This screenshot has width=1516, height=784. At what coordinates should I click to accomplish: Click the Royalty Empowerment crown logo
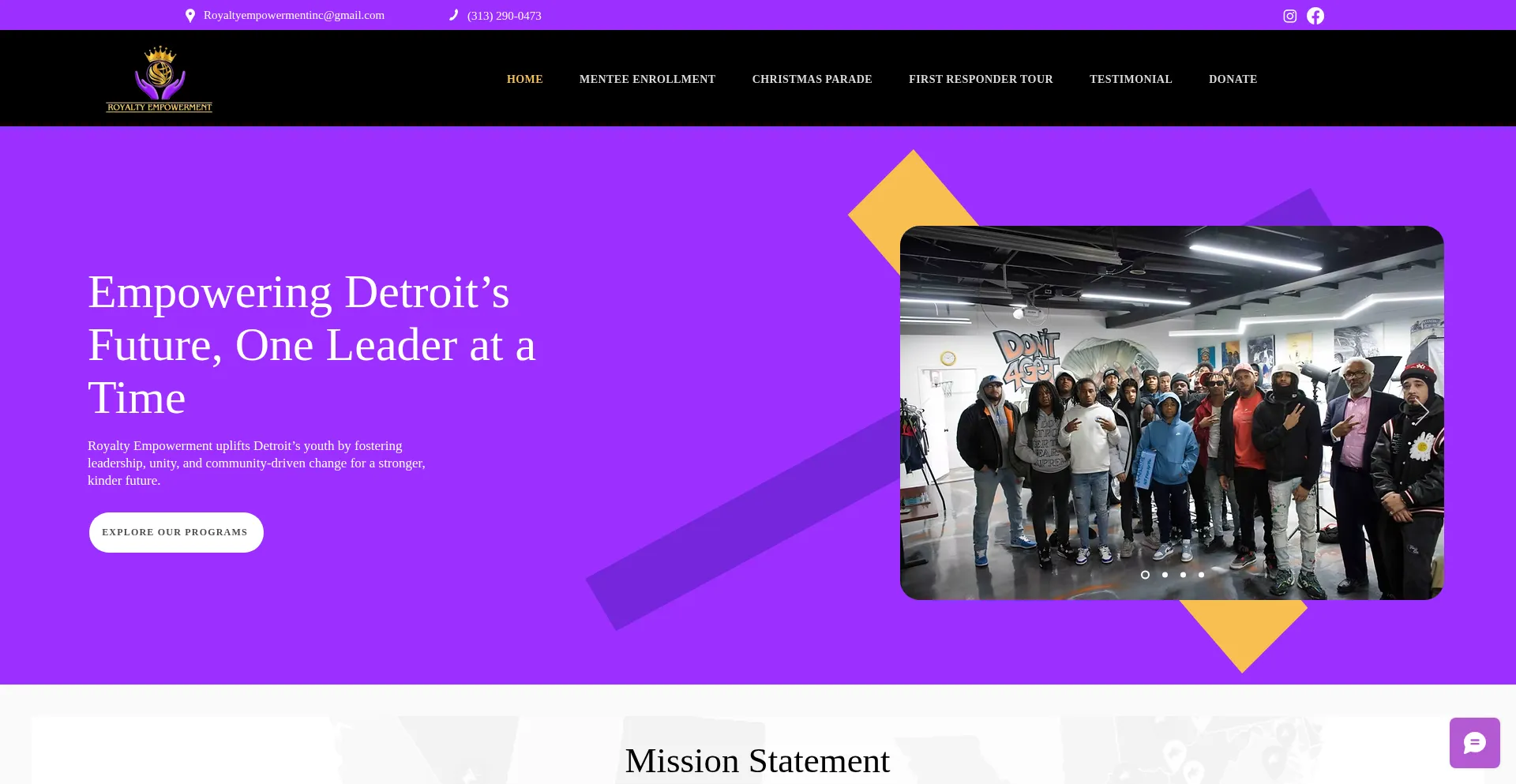tap(159, 79)
